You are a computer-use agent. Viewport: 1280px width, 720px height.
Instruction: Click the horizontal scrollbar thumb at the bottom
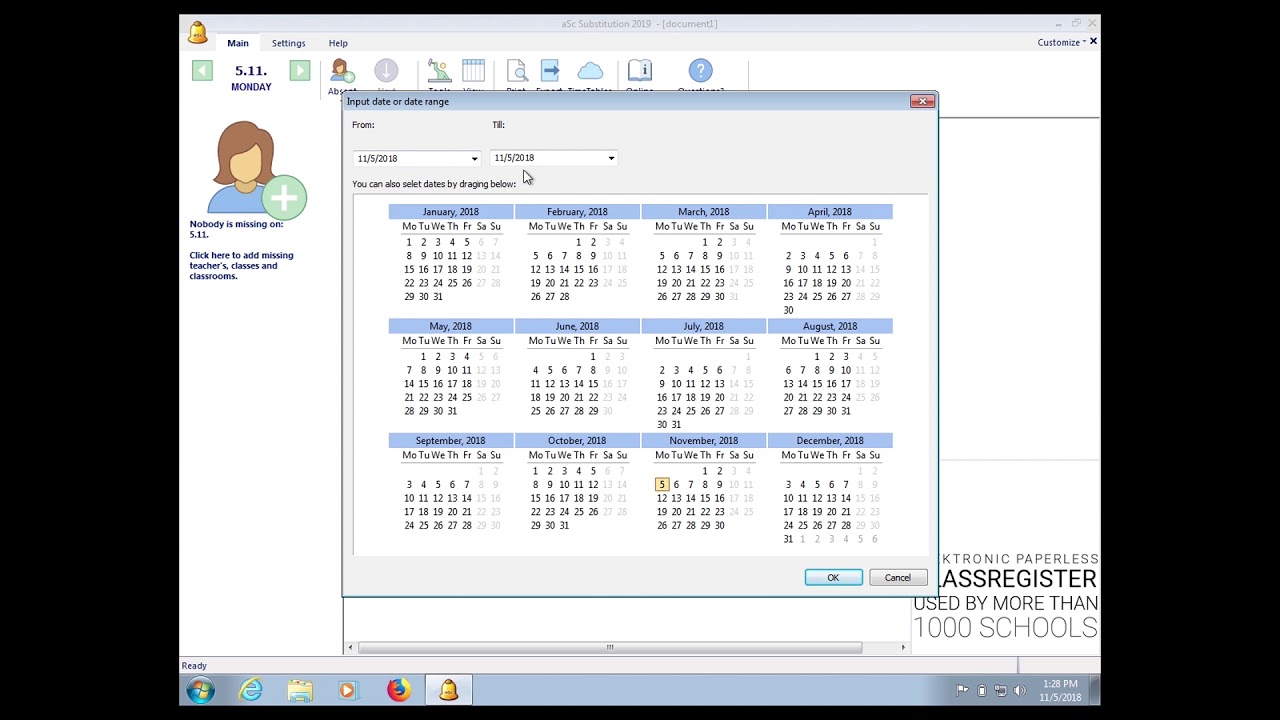point(610,647)
